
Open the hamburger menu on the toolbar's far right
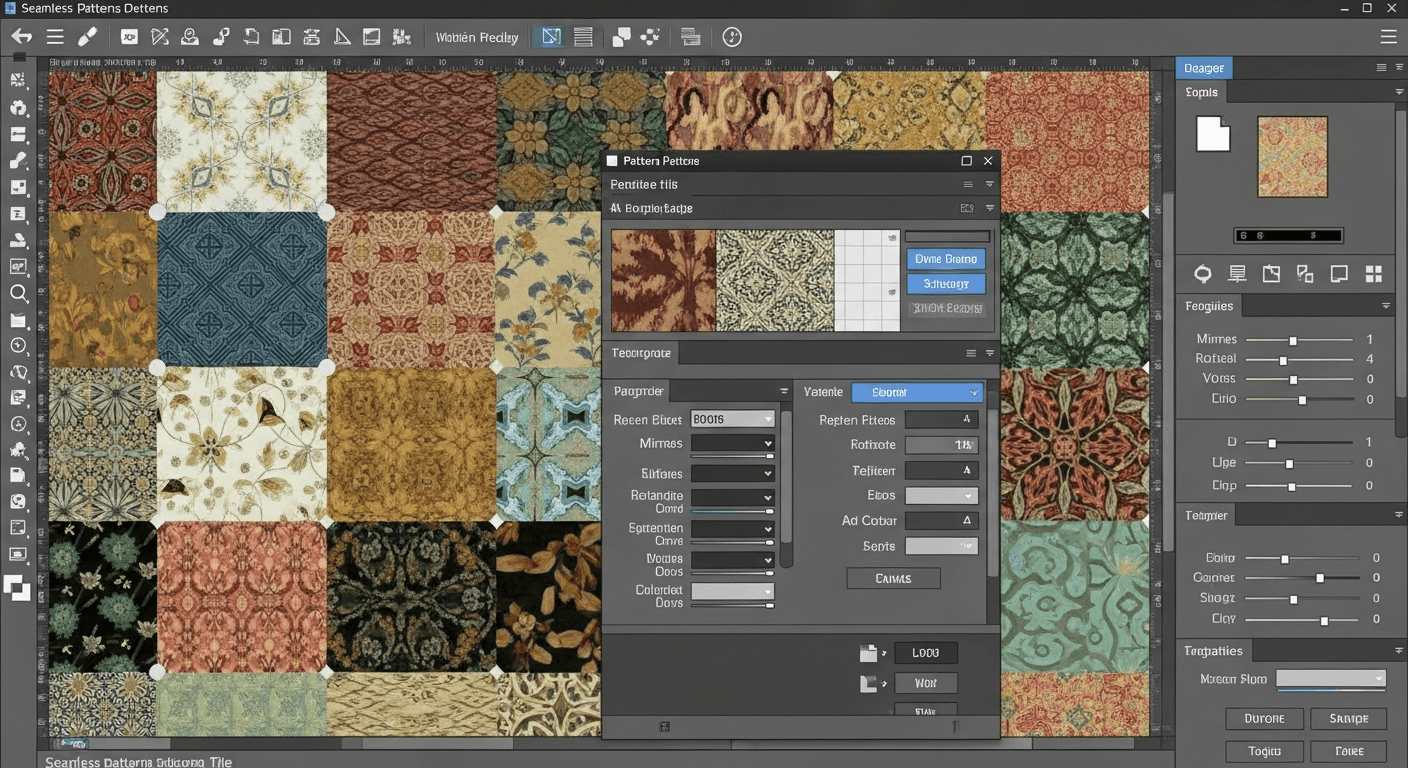click(x=1388, y=36)
